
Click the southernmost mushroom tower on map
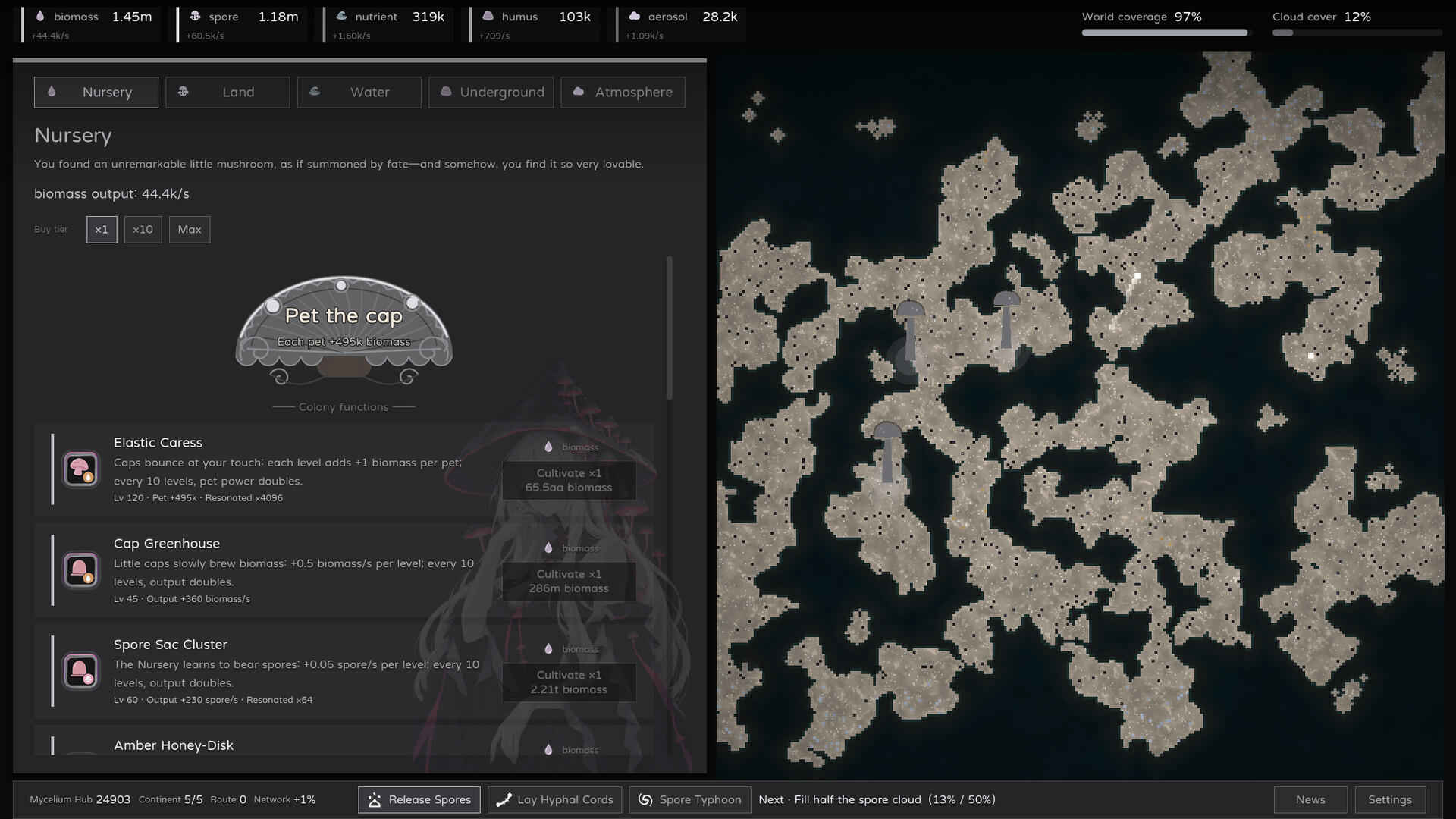887,452
